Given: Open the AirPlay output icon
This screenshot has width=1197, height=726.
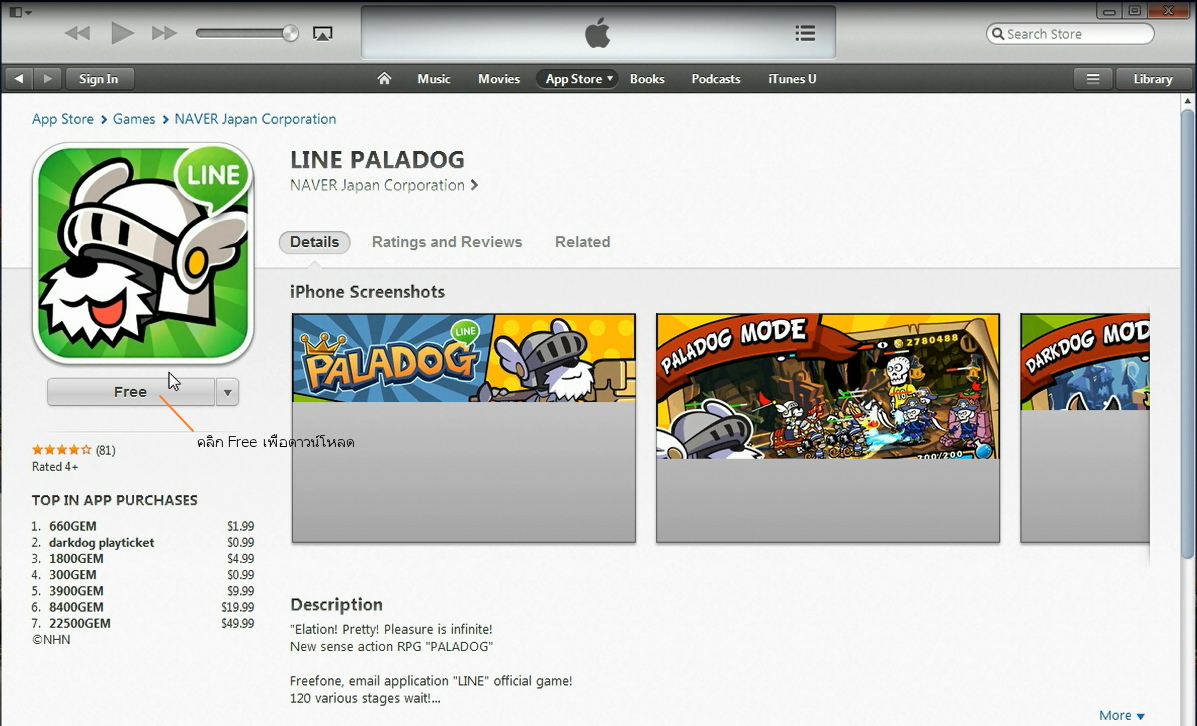Looking at the screenshot, I should point(323,34).
